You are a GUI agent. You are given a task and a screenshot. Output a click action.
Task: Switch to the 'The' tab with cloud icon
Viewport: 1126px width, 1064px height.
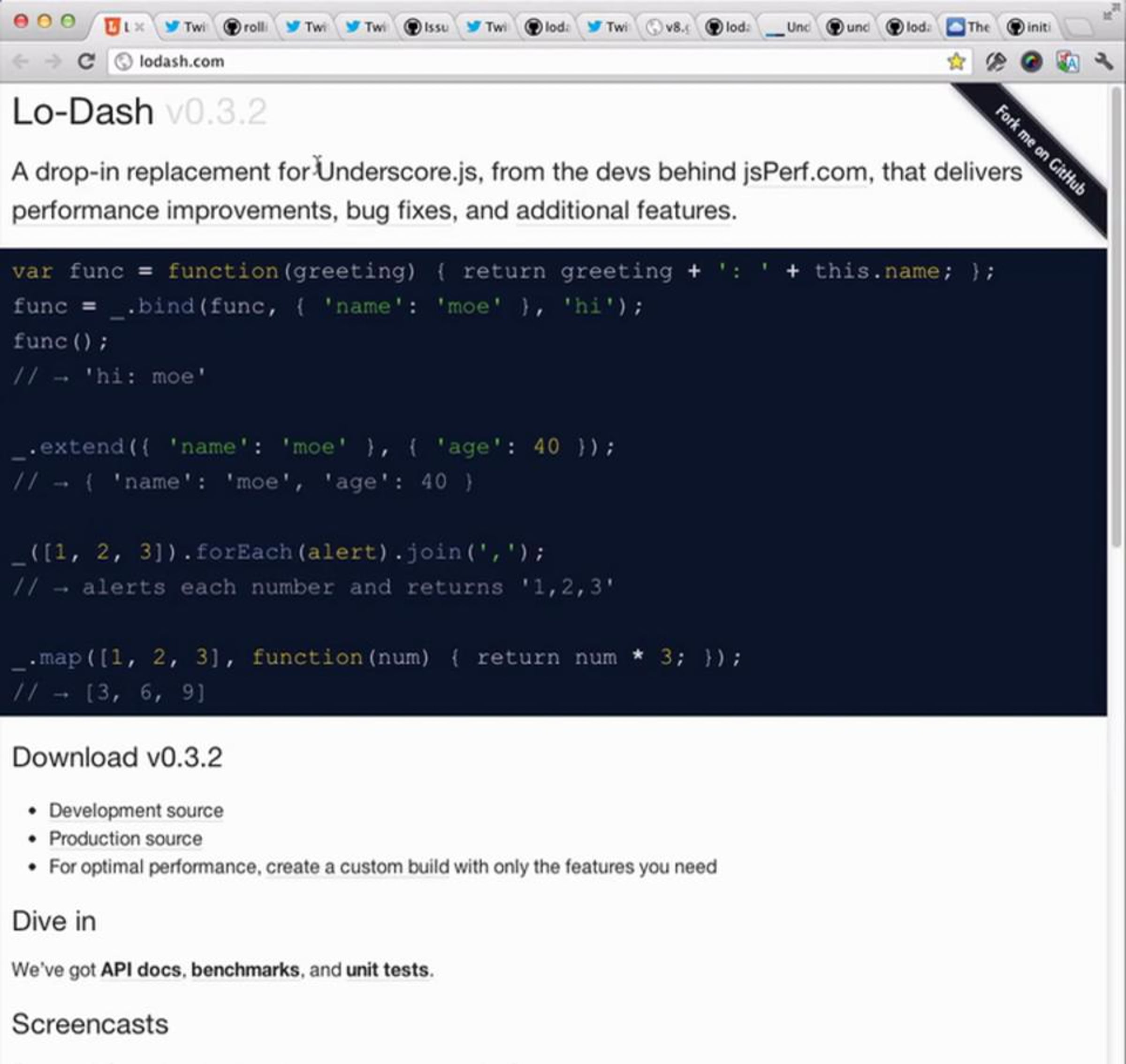(969, 27)
